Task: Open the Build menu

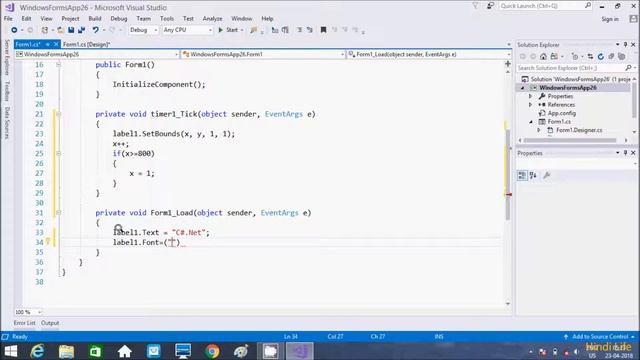Action: (x=95, y=18)
